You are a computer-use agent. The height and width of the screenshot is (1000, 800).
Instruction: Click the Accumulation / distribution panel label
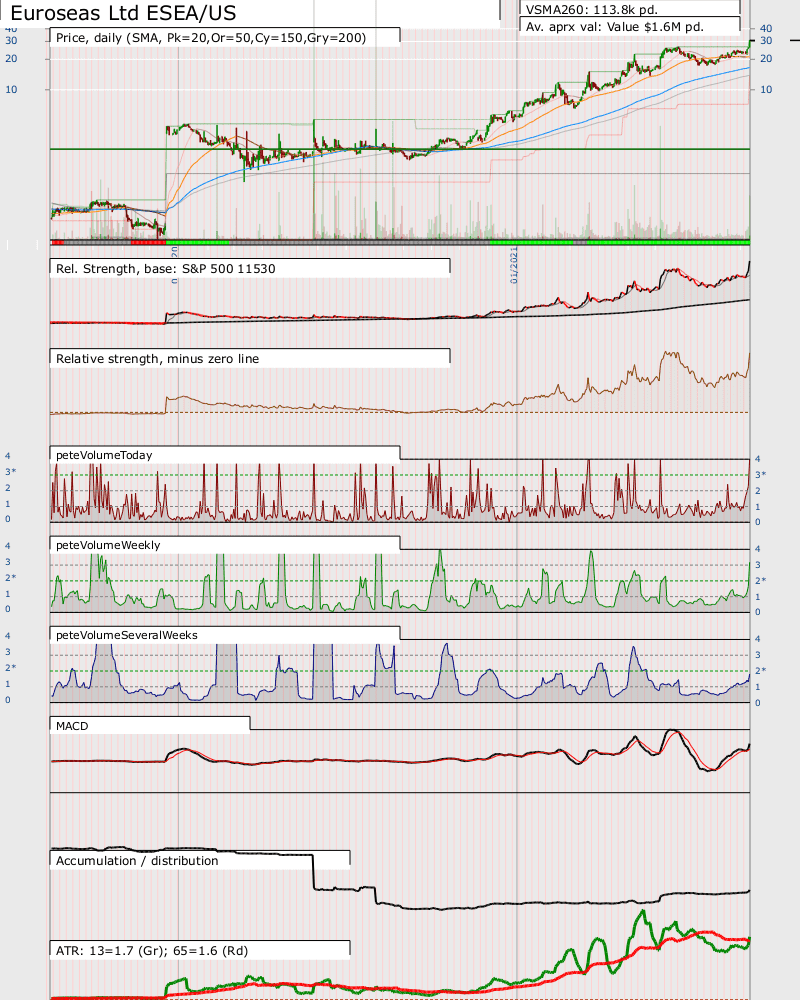(137, 860)
